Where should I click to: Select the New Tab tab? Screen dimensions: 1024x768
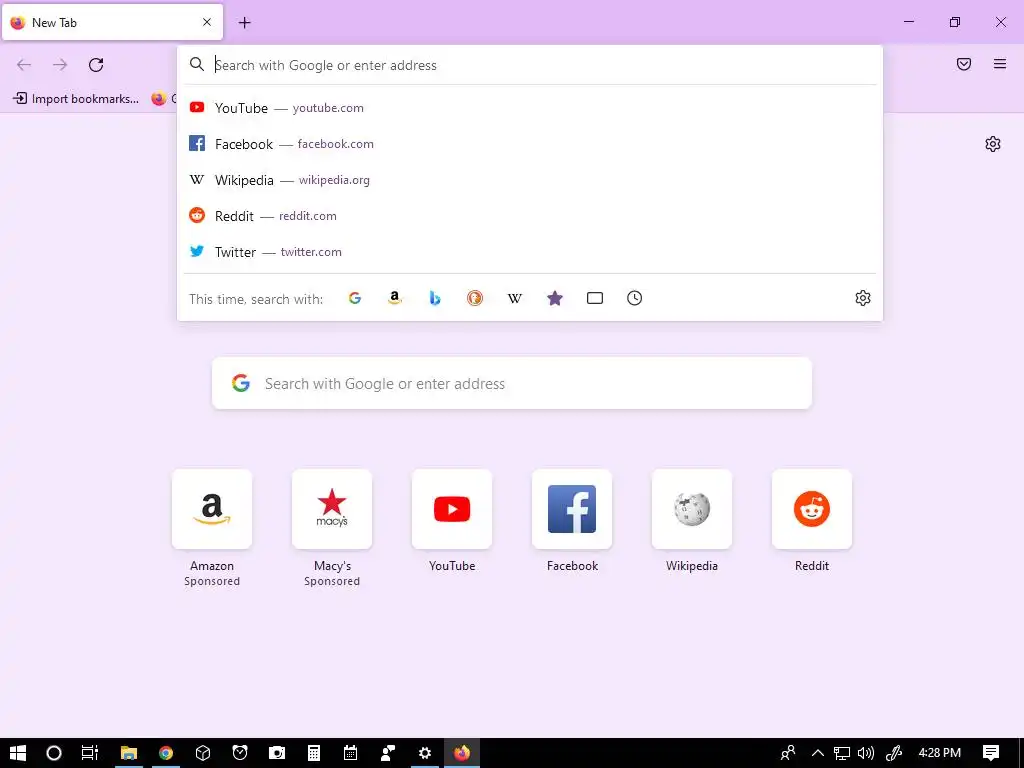[112, 22]
